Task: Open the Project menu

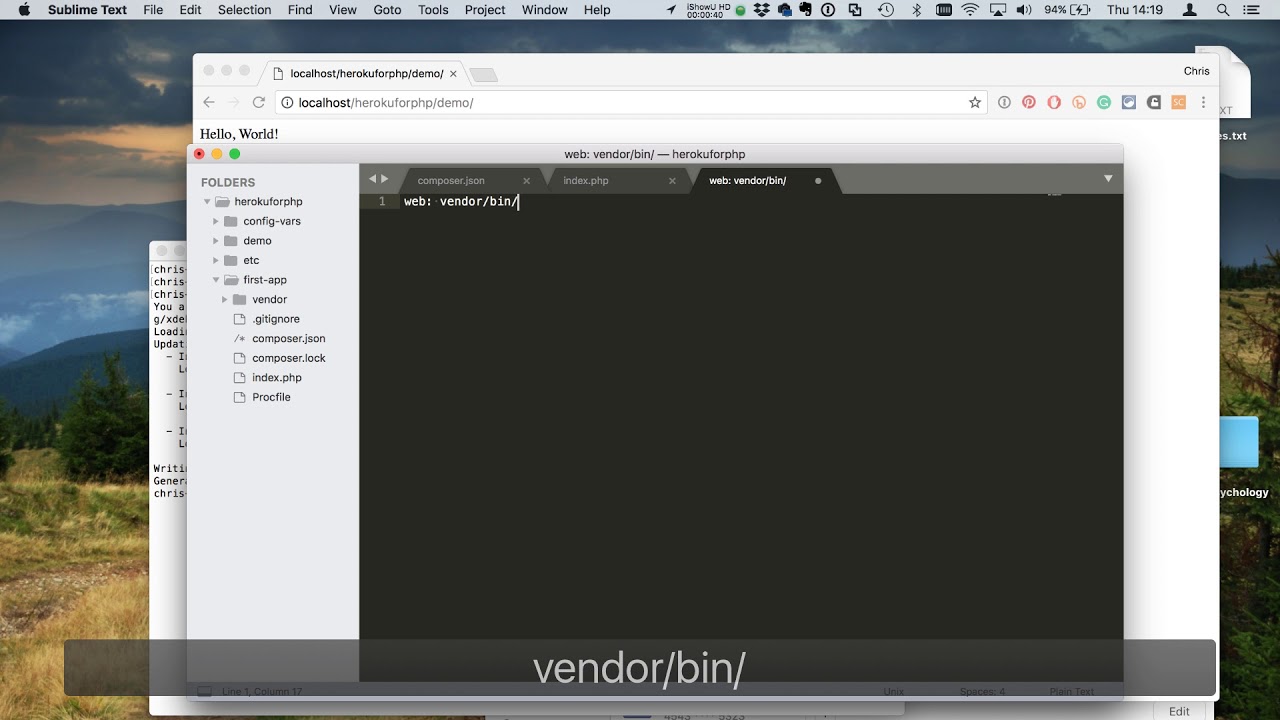Action: 485,10
